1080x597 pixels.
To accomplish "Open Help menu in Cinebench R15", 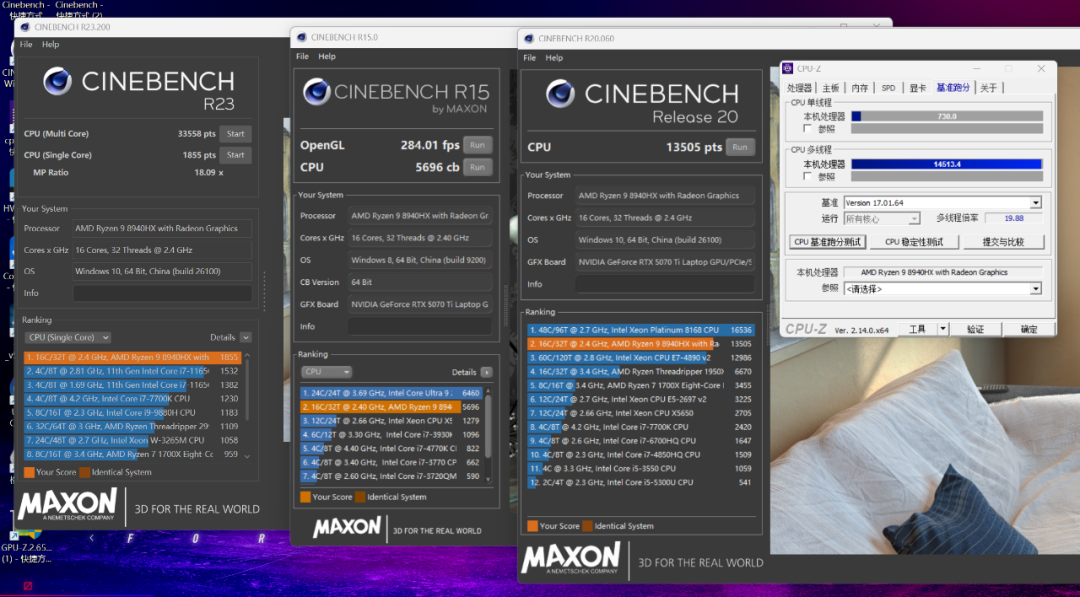I will click(x=326, y=56).
